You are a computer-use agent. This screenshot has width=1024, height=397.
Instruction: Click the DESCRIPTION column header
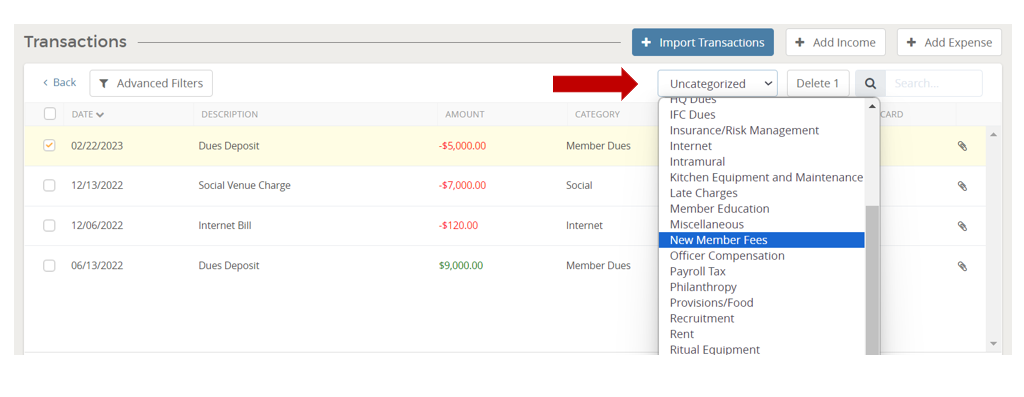pyautogui.click(x=229, y=114)
